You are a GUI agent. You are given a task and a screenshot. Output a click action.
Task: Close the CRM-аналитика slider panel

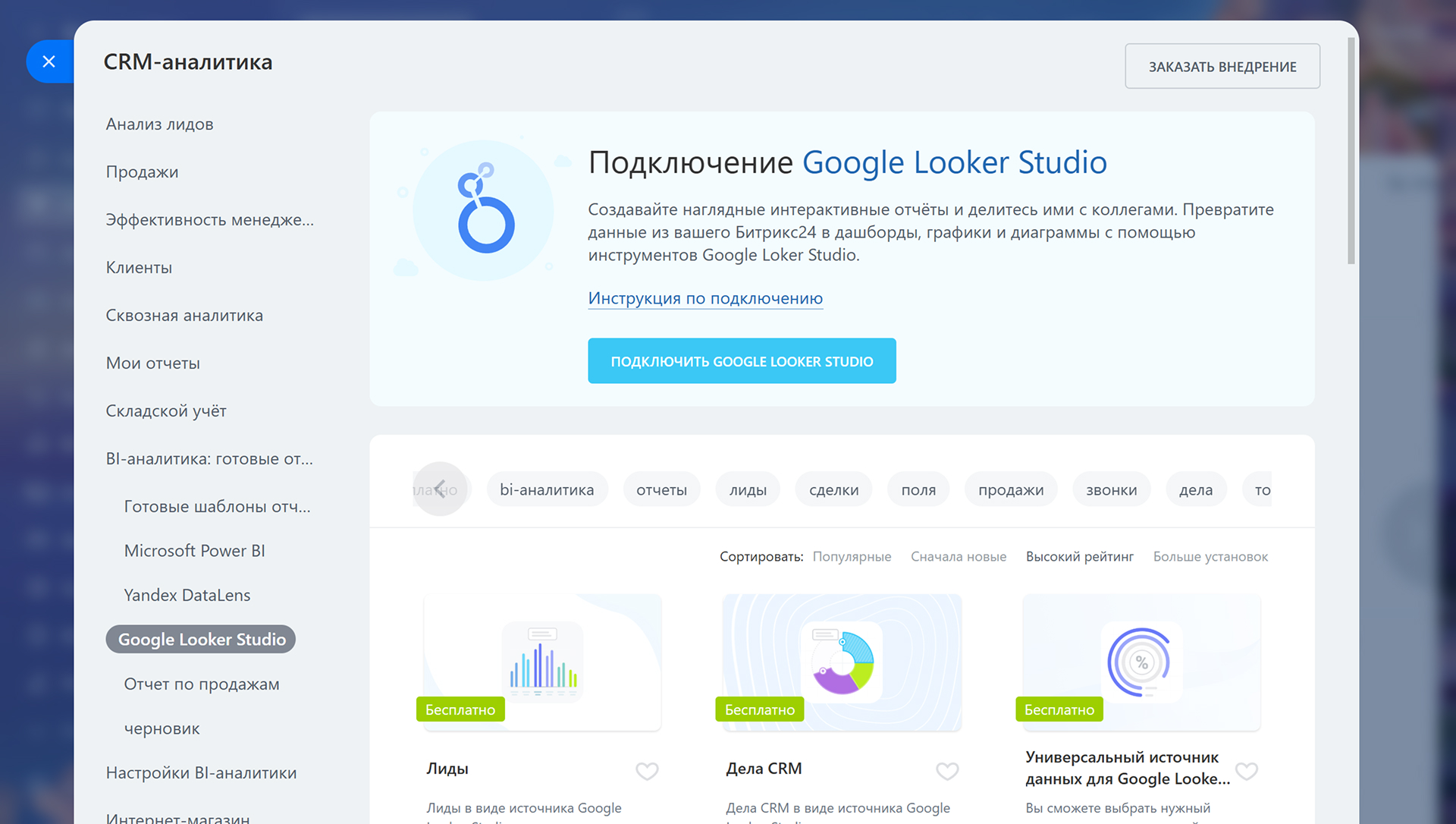pos(49,61)
